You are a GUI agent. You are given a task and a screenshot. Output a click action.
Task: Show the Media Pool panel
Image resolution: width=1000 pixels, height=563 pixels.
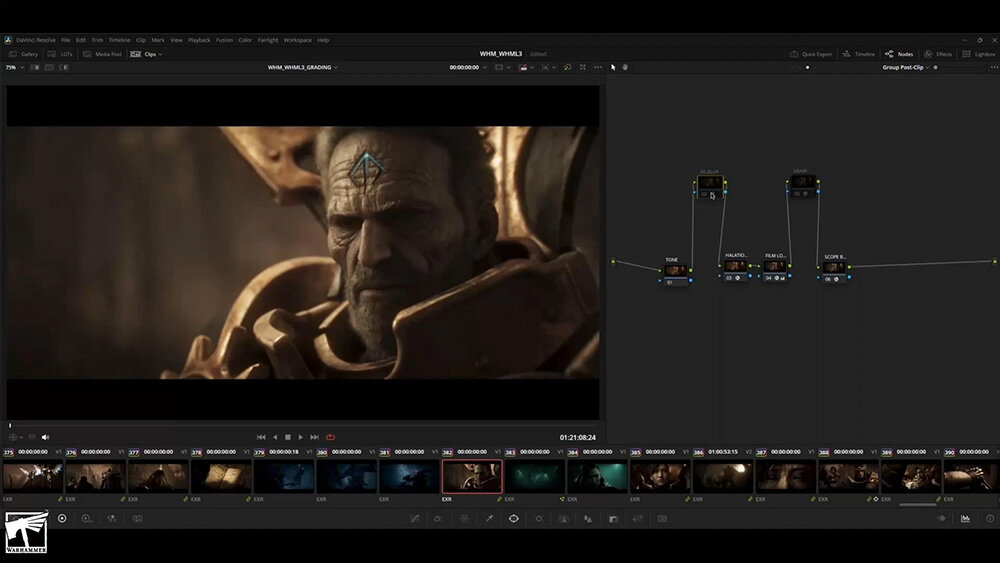tap(102, 54)
